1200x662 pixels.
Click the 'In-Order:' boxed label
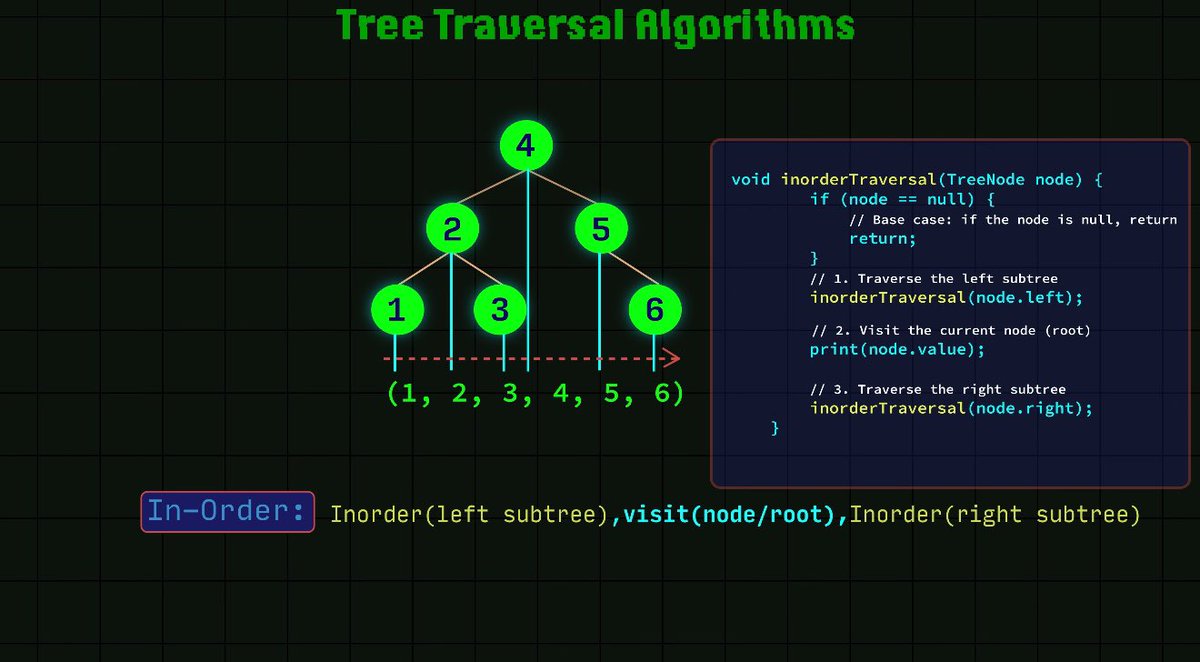[227, 511]
